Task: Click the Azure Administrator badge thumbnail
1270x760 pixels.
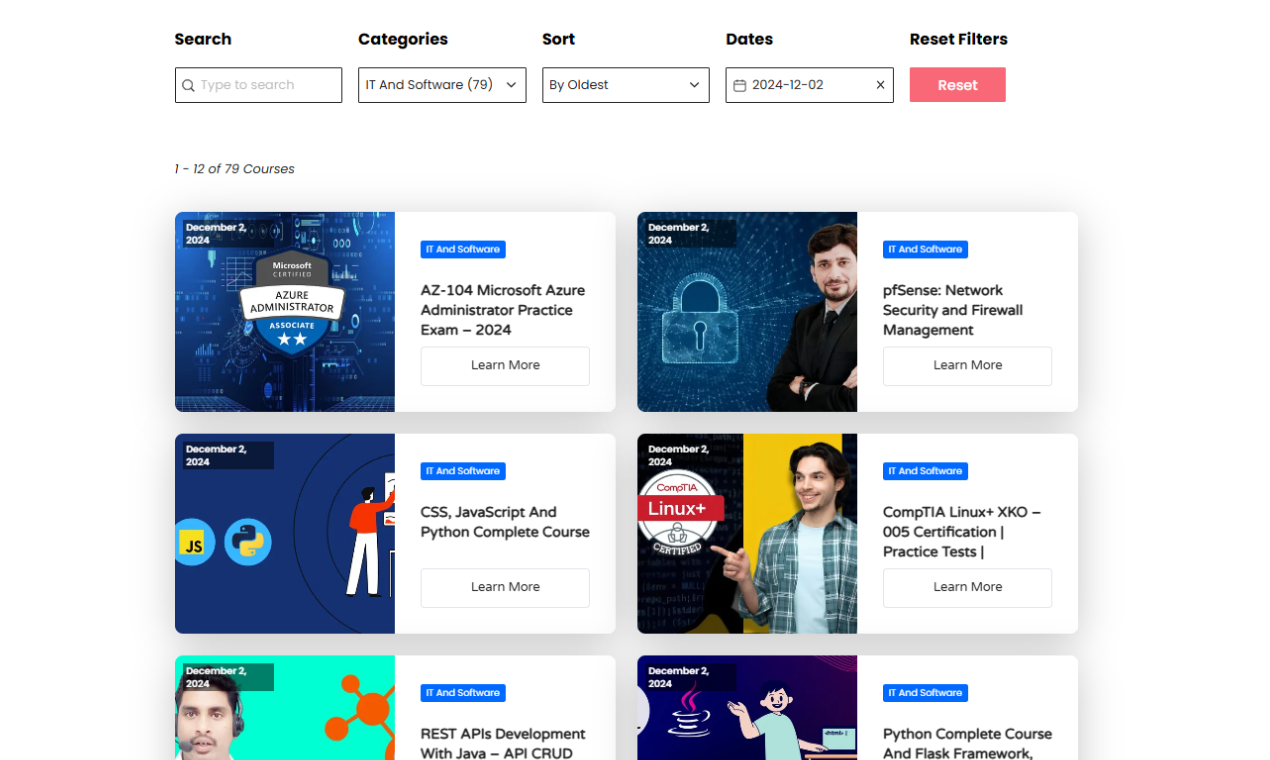Action: (x=285, y=312)
